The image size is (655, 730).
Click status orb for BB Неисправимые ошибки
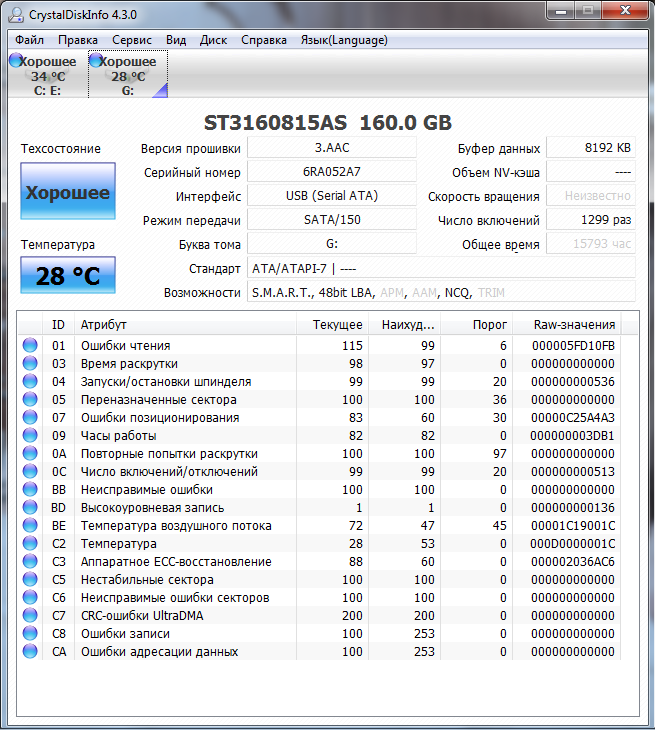click(x=30, y=489)
